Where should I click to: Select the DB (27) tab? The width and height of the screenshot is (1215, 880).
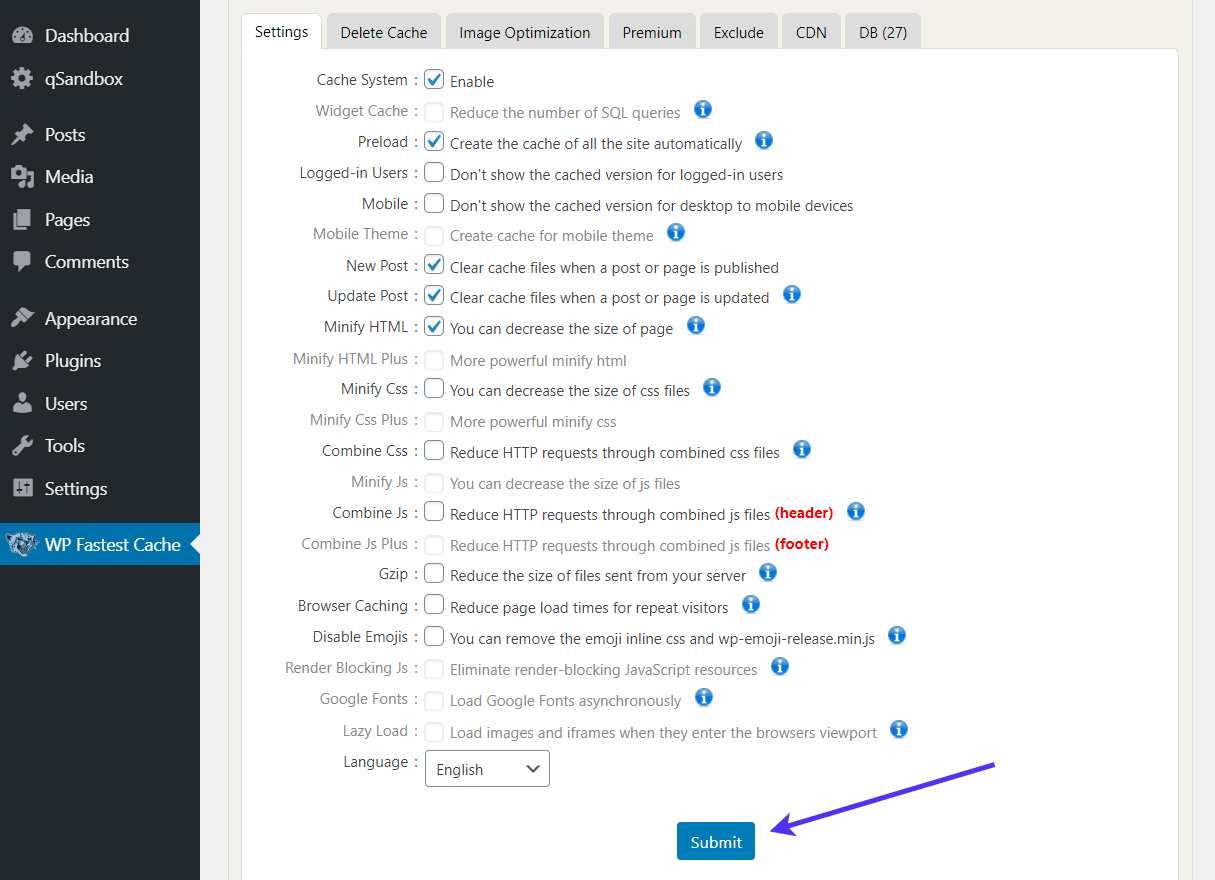[882, 31]
